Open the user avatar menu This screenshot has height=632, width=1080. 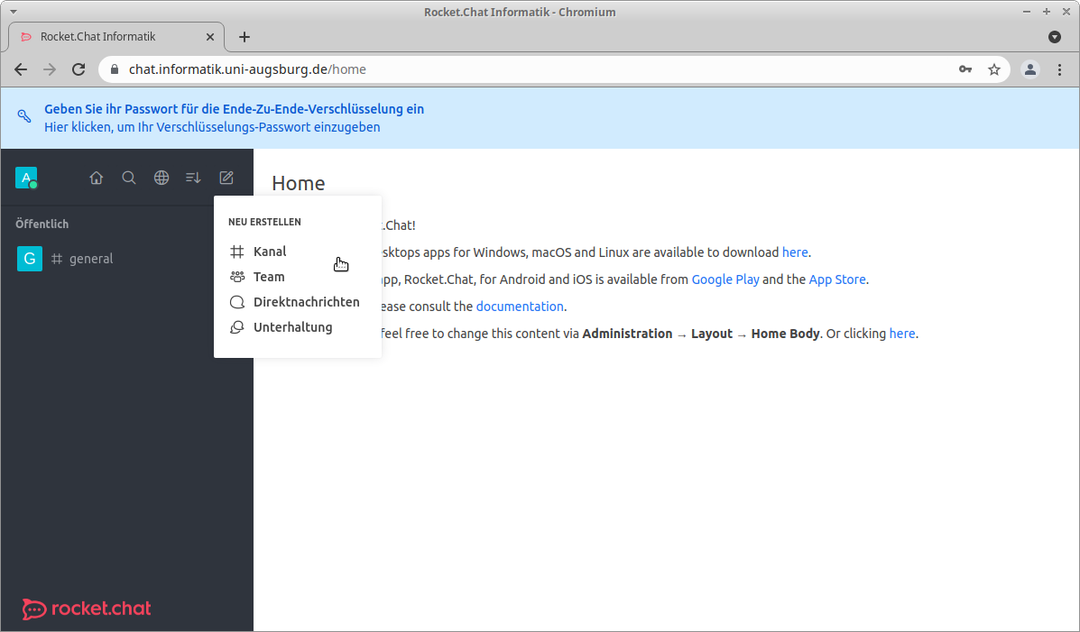pos(26,178)
